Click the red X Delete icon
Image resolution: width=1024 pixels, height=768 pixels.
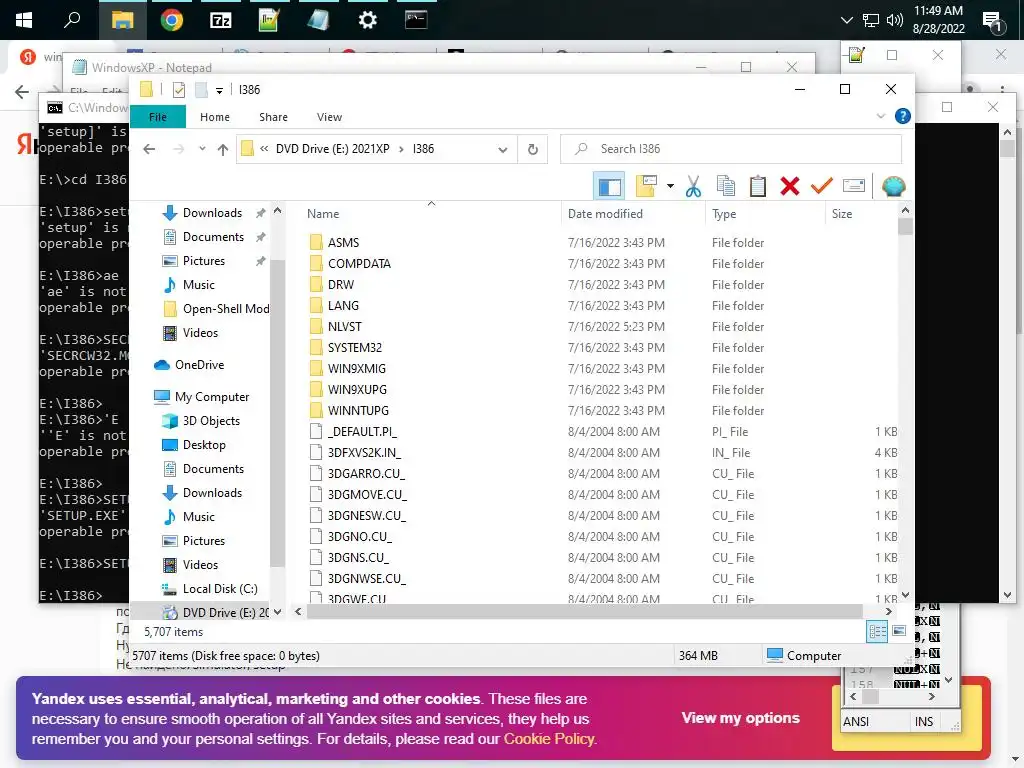point(790,186)
